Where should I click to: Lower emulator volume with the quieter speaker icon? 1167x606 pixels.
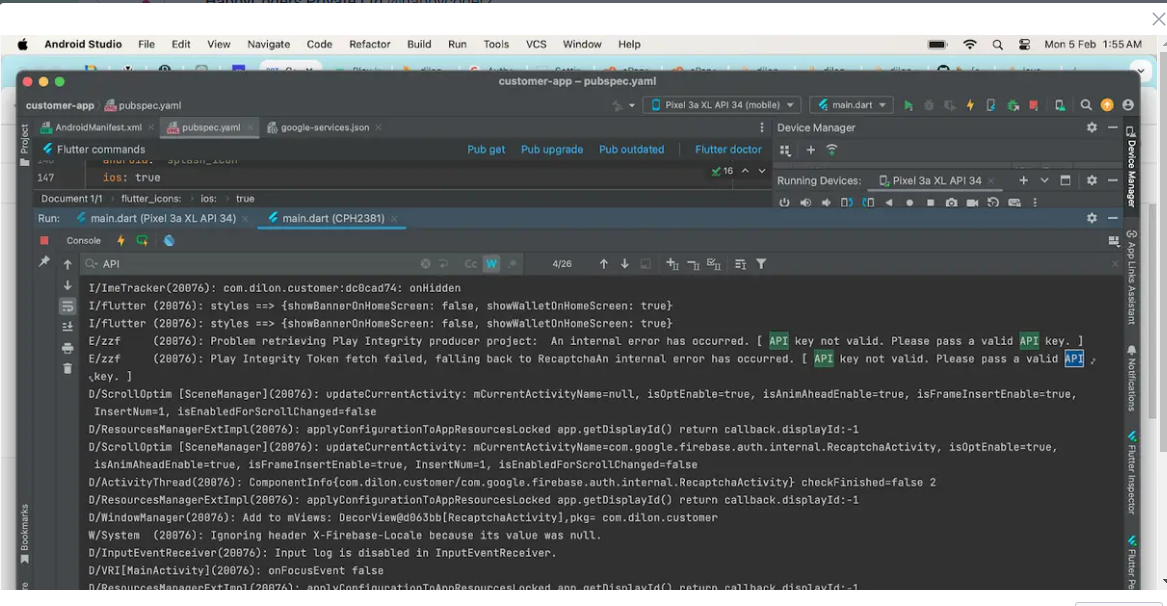click(x=826, y=202)
